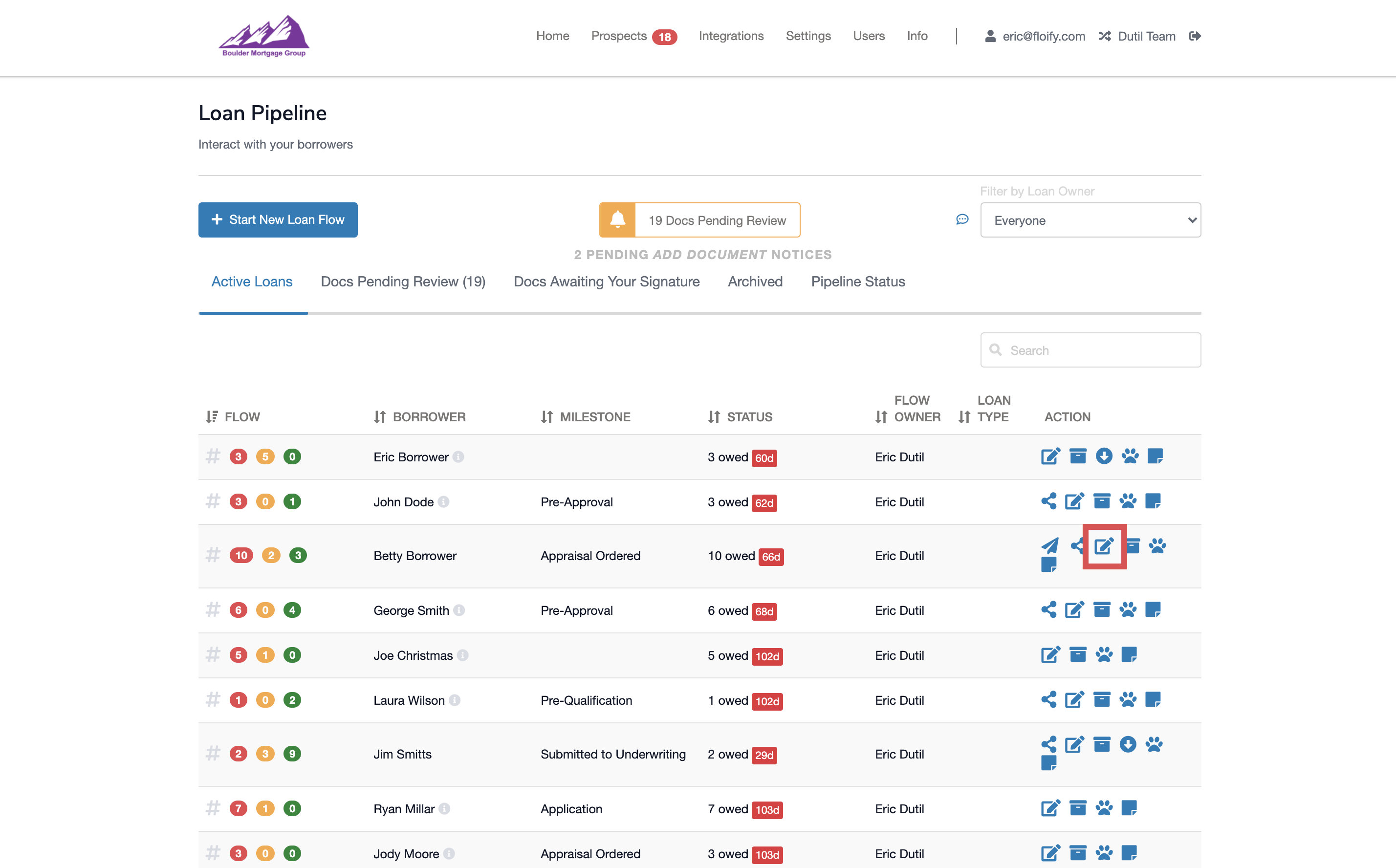
Task: Switch to the Active Loans tab
Action: [x=252, y=282]
